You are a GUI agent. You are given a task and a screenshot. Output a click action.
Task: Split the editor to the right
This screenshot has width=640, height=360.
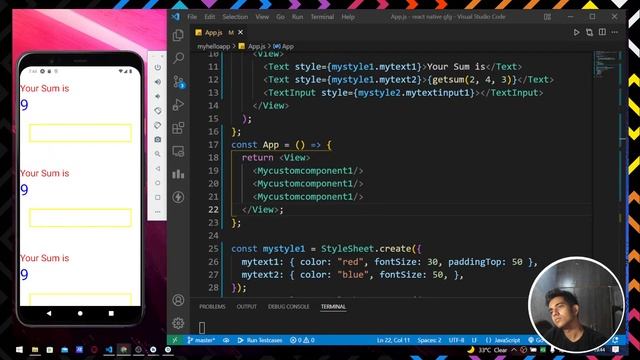[602, 32]
